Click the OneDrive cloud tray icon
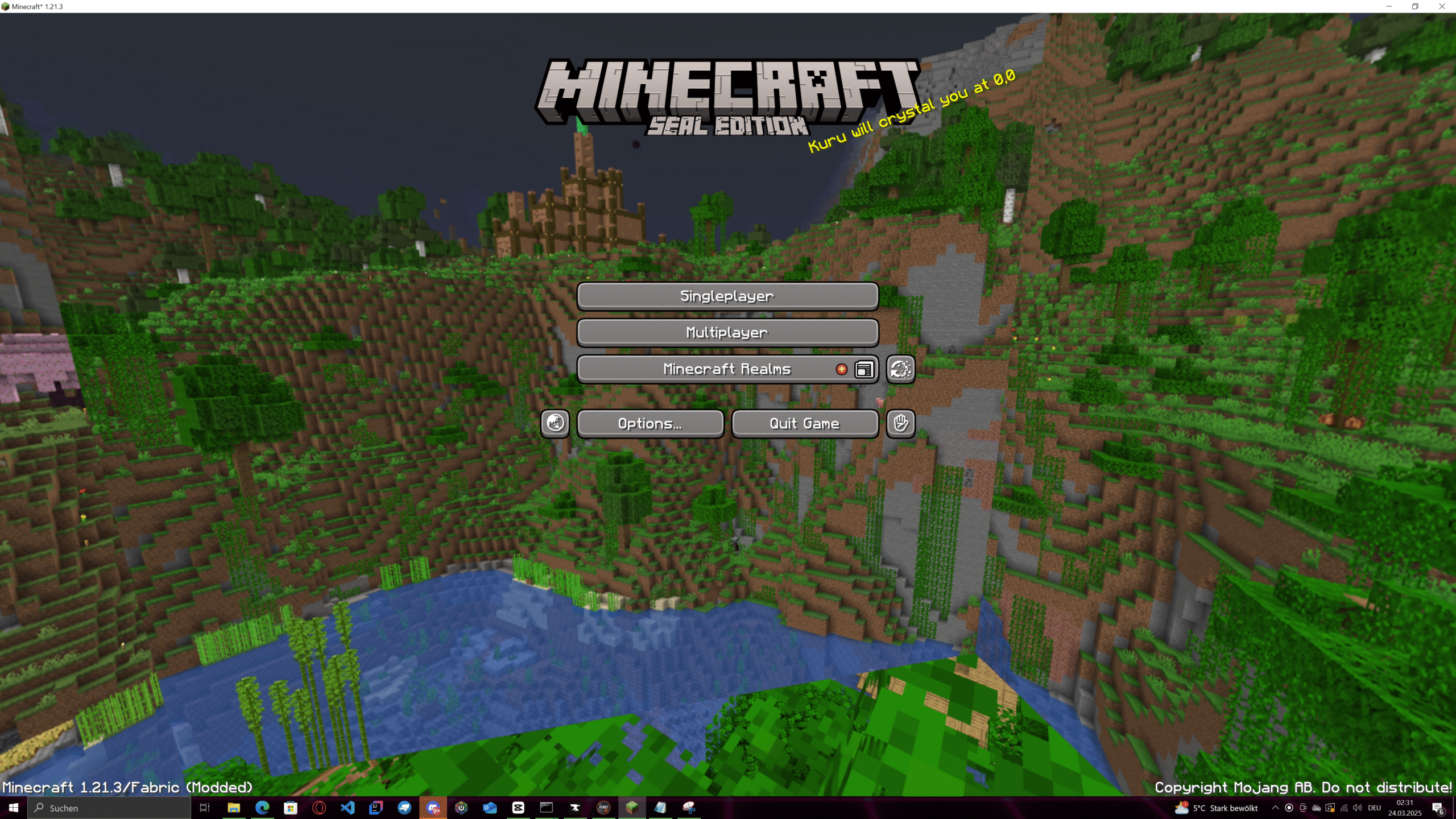1456x819 pixels. (x=1316, y=808)
